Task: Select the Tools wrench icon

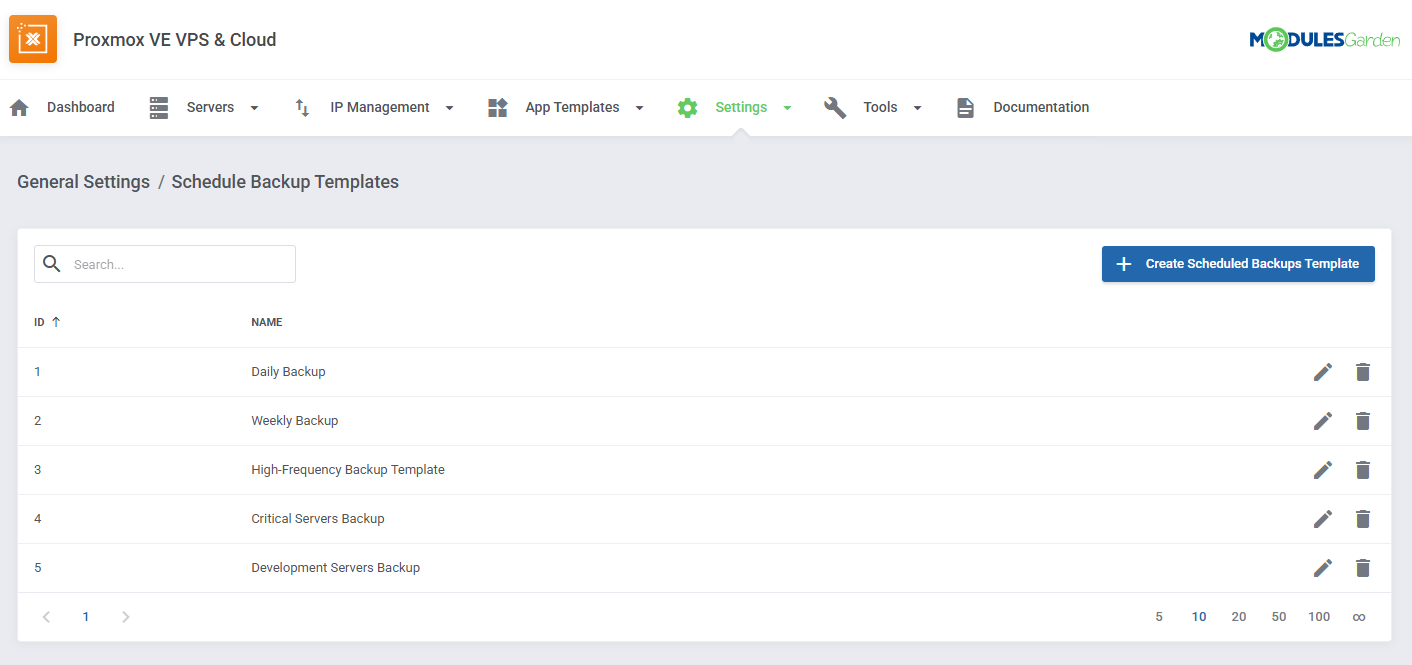Action: [835, 107]
